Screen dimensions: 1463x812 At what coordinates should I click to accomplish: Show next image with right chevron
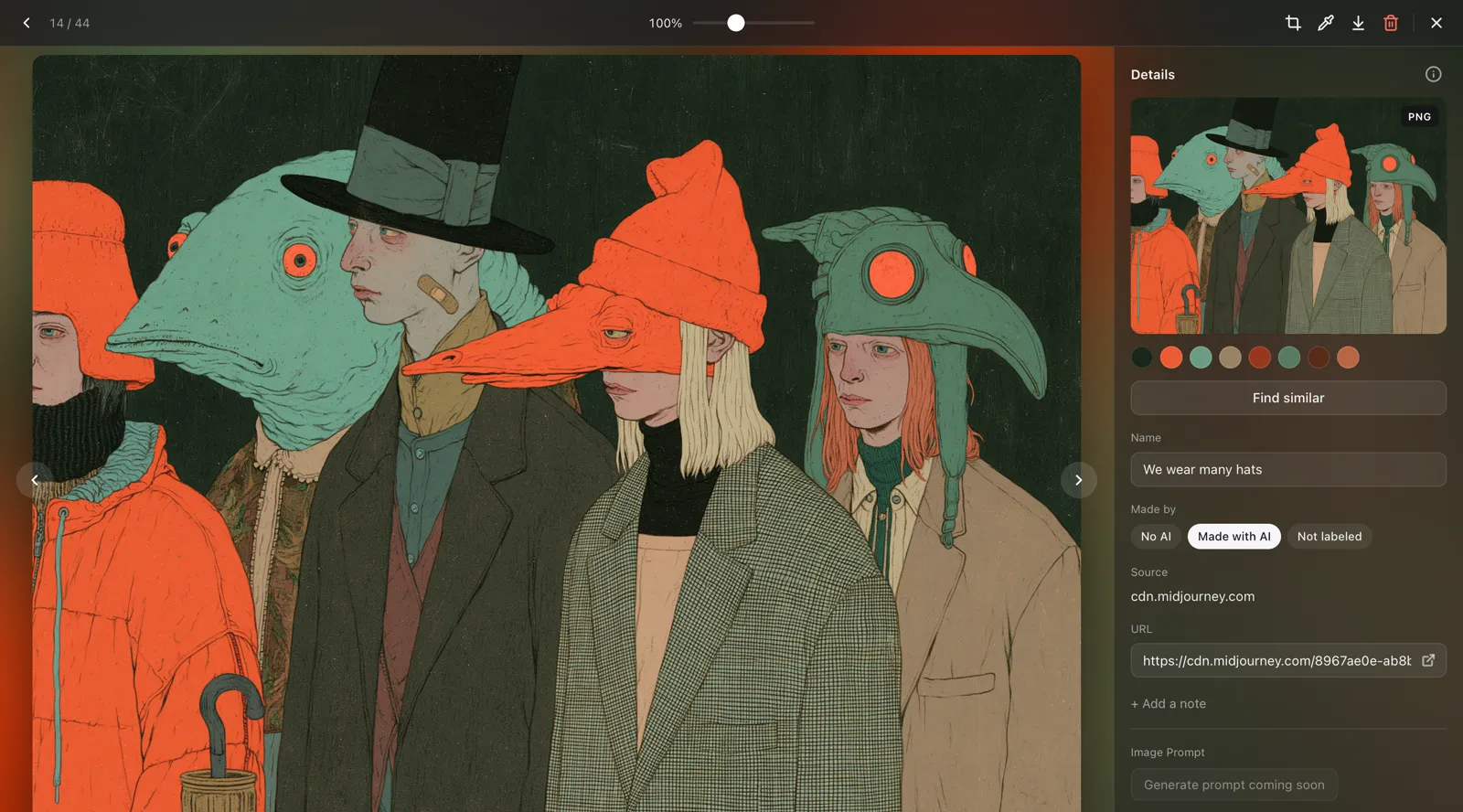coord(1079,480)
